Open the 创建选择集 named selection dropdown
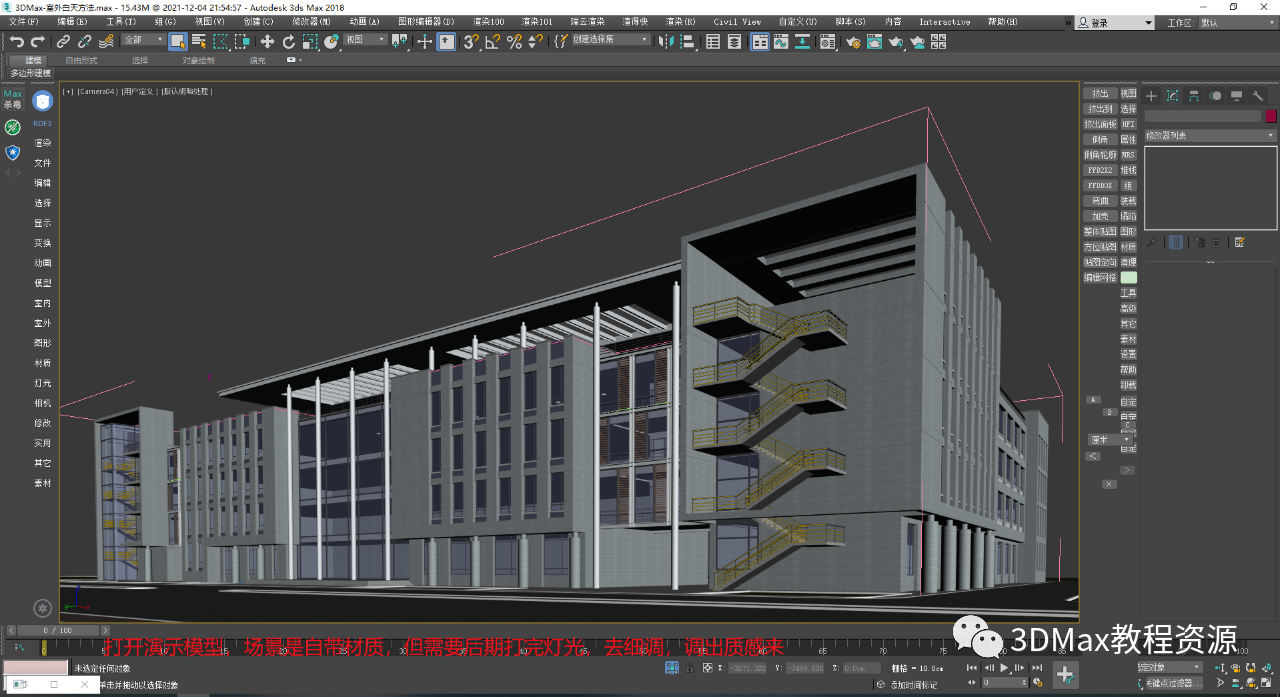 610,40
